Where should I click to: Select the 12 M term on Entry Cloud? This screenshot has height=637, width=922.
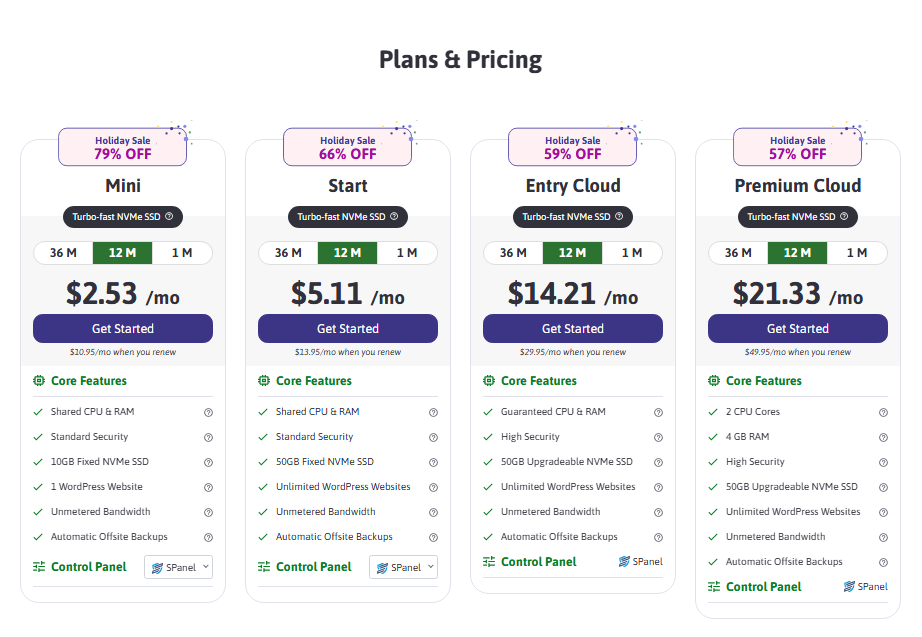pos(572,253)
